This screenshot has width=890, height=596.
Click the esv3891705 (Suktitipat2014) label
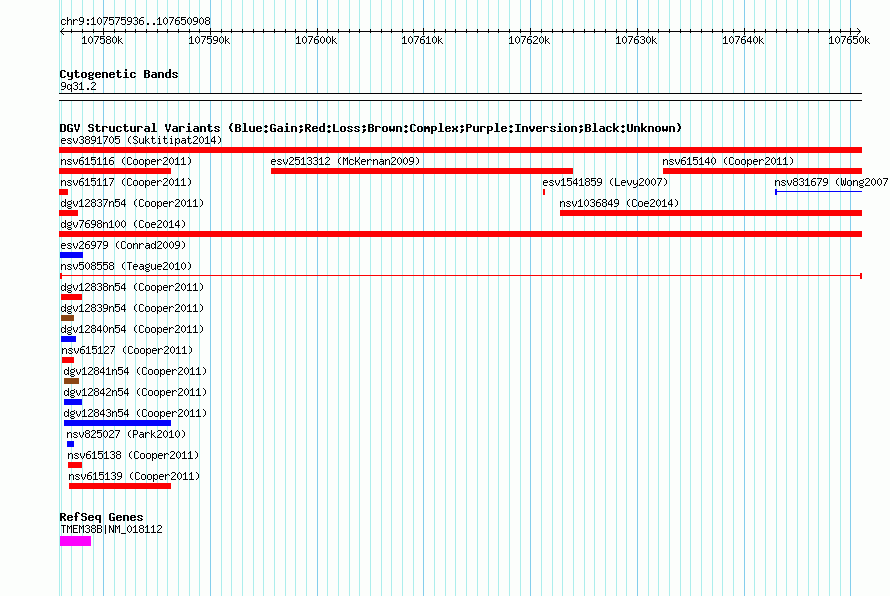pos(141,140)
